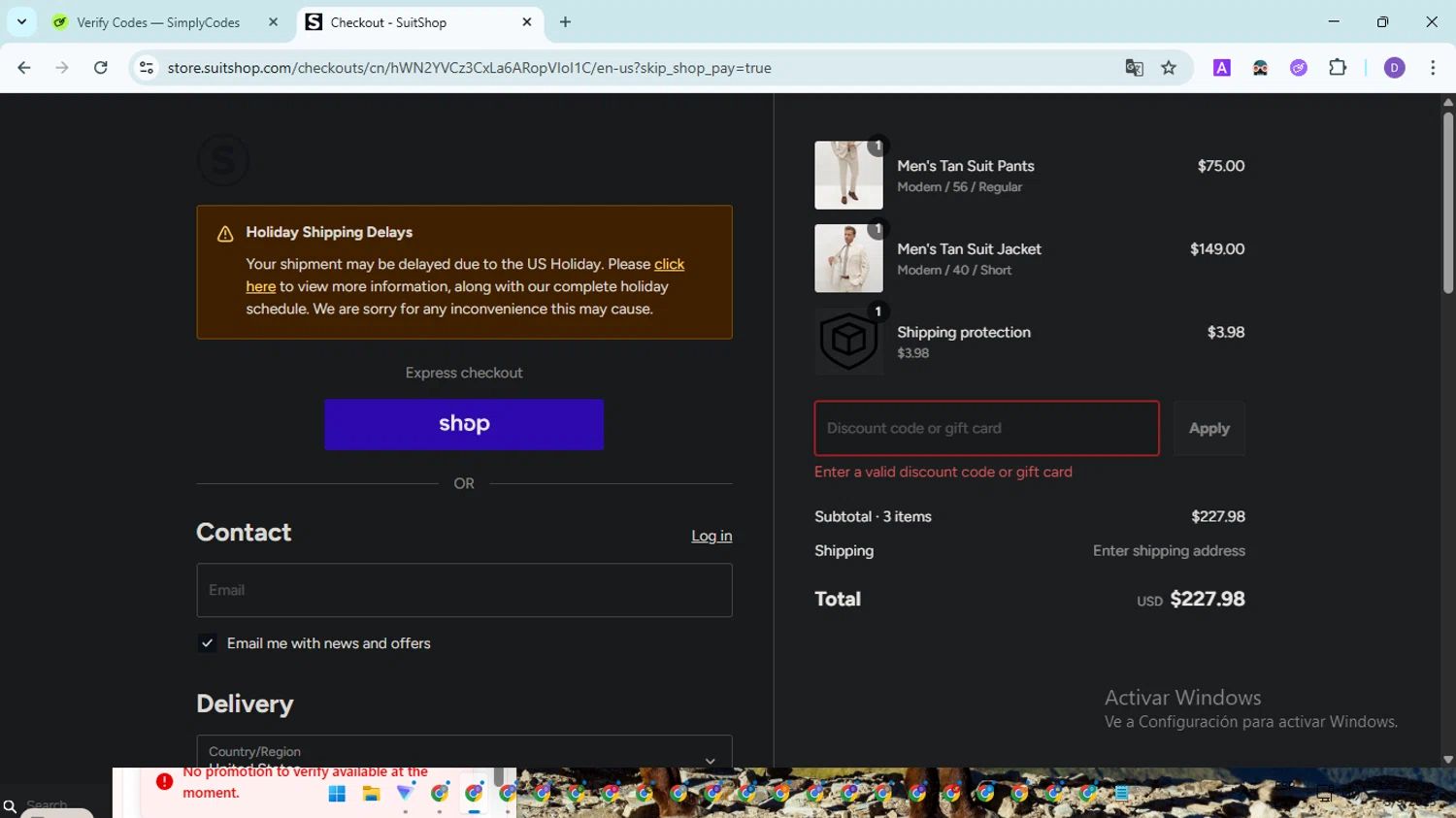
Task: Click the 'Enter shipping address' text
Action: (x=1169, y=550)
